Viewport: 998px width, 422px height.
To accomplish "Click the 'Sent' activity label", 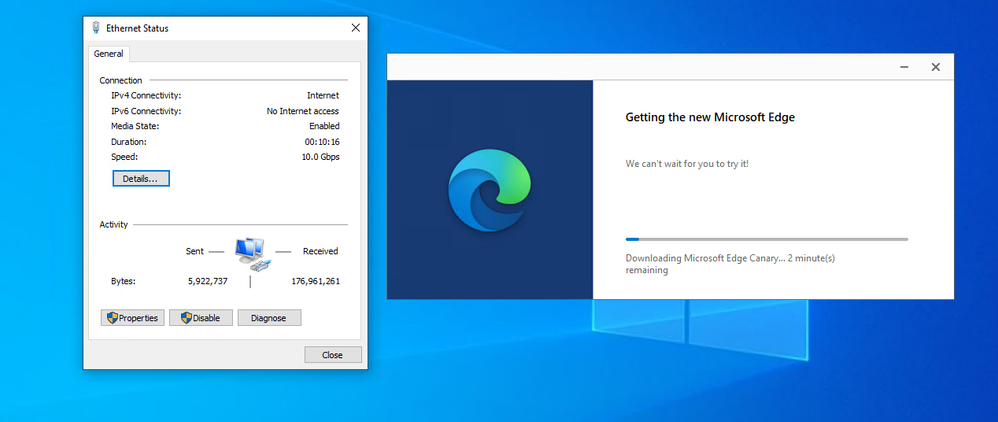I will [195, 251].
